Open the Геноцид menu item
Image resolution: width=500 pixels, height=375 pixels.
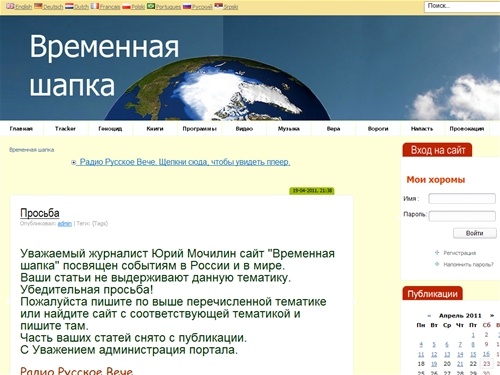pos(110,129)
